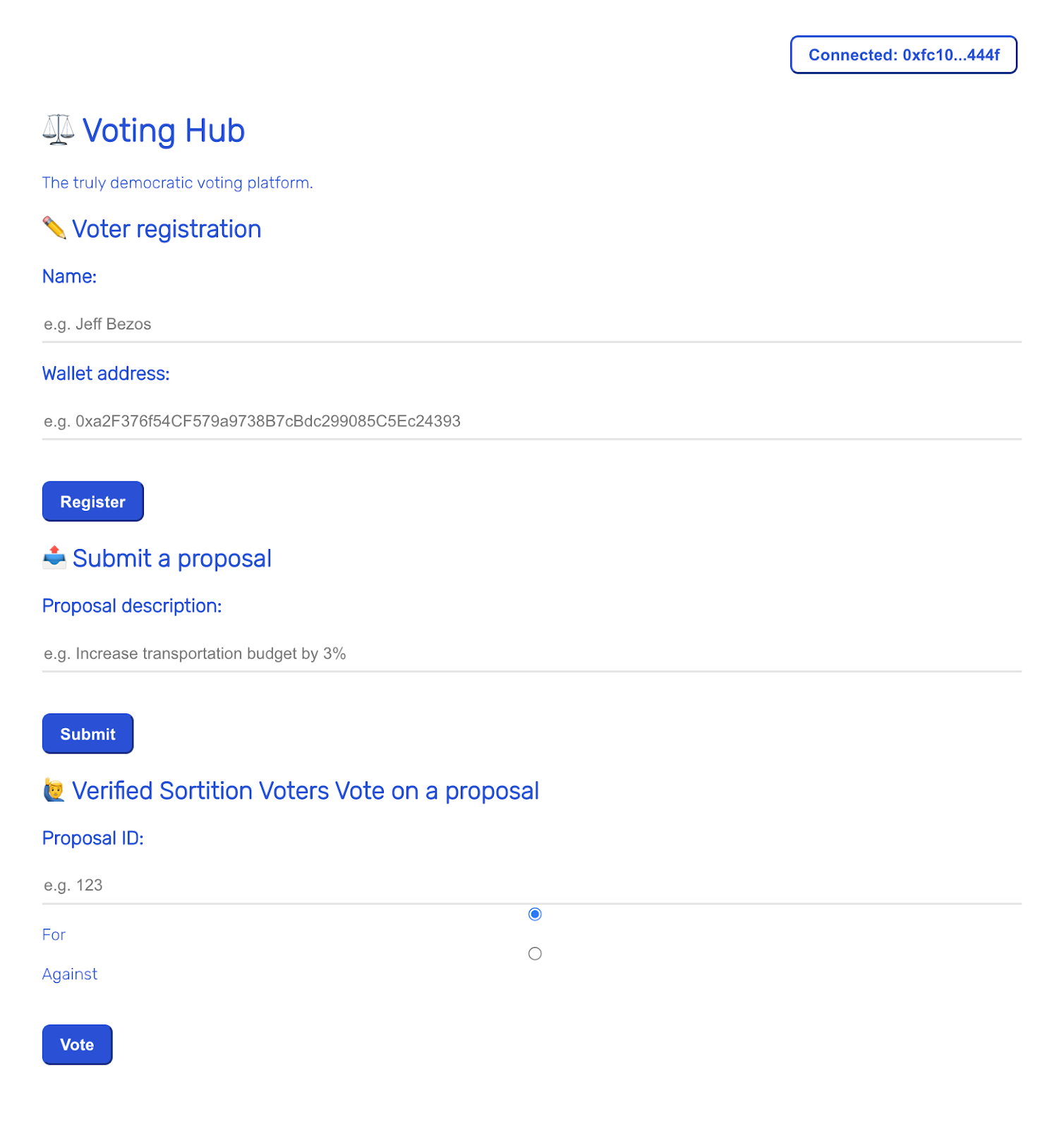Click the Against option label

tap(70, 974)
